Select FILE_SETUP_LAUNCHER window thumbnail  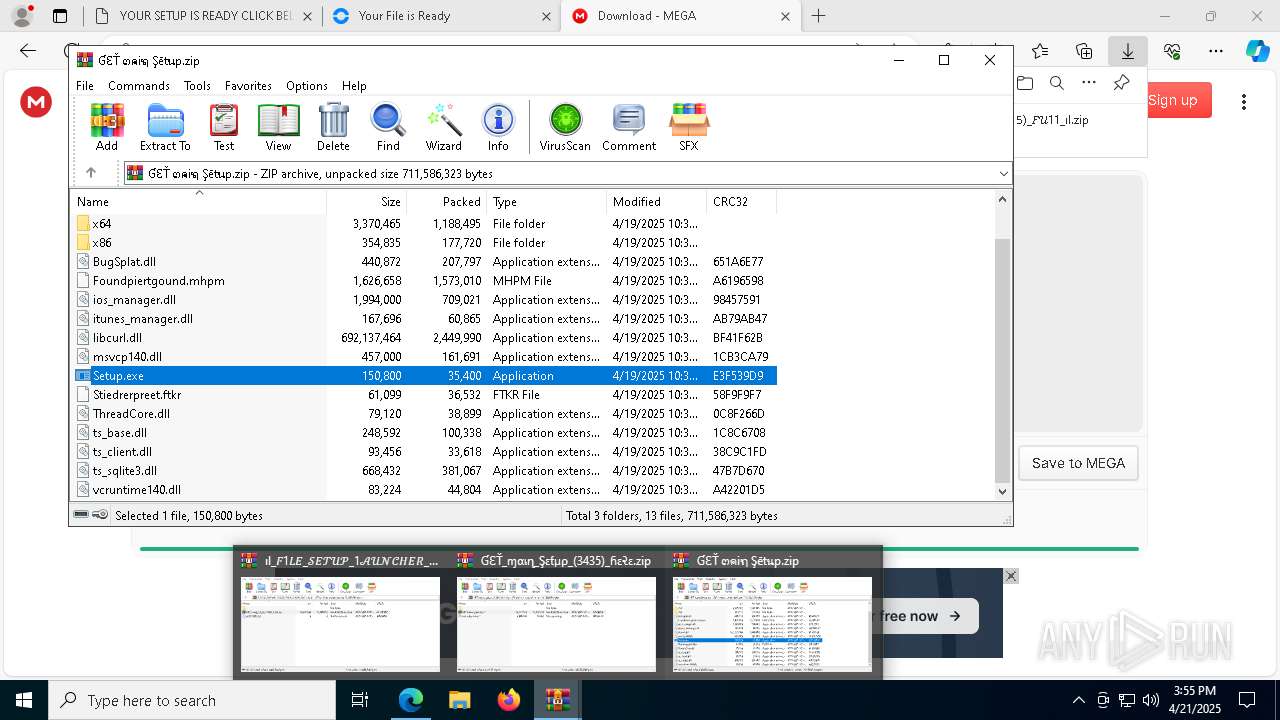click(340, 612)
